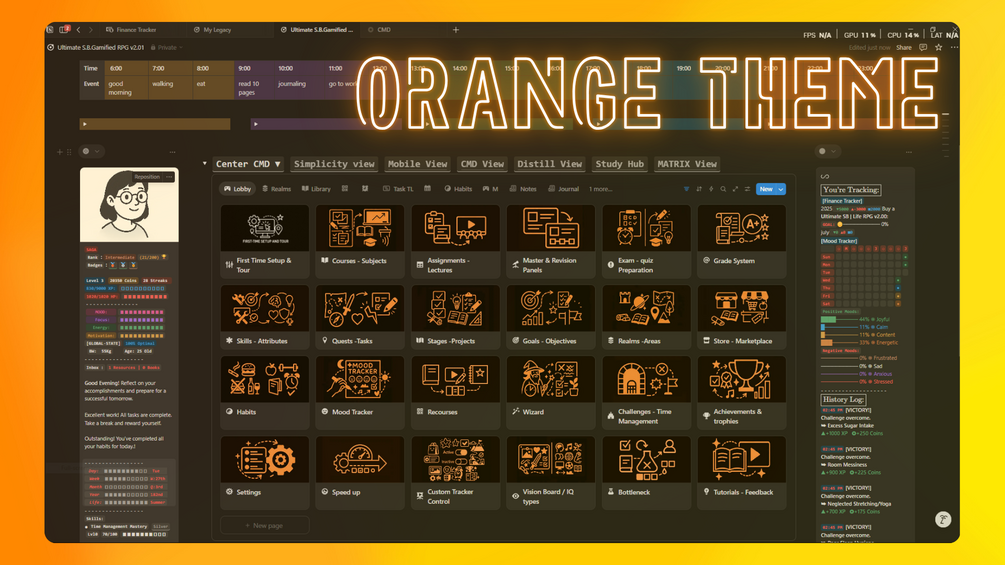This screenshot has width=1005, height=565.
Task: Click the database sort icon
Action: 699,189
